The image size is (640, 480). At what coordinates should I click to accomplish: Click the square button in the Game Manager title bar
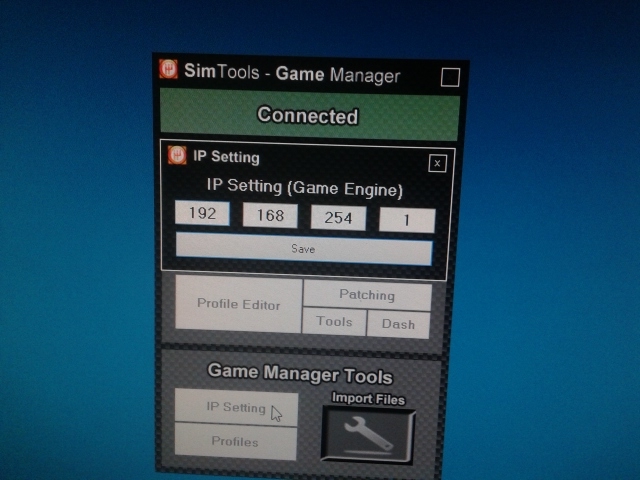tap(450, 77)
